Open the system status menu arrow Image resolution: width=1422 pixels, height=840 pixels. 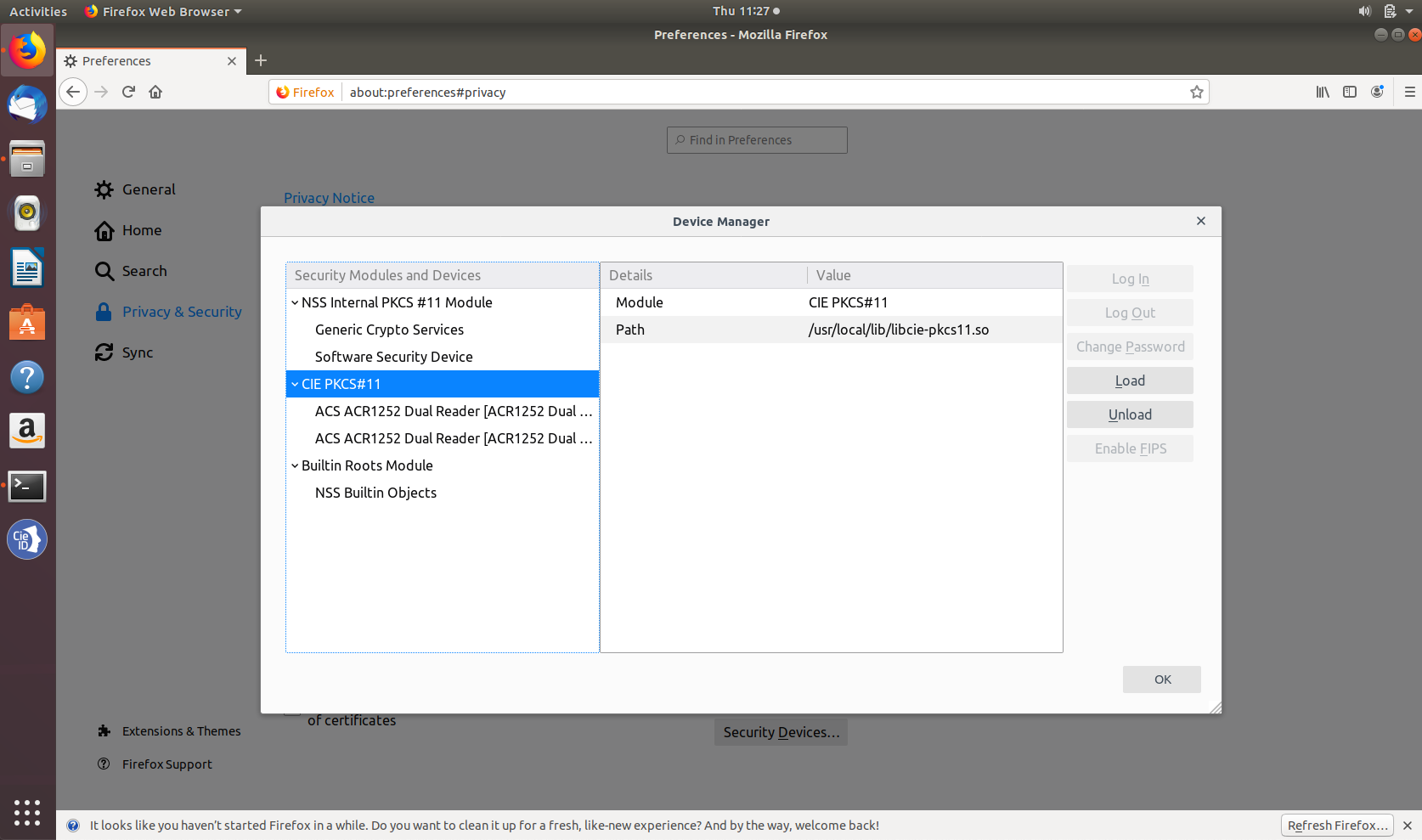coord(1410,11)
